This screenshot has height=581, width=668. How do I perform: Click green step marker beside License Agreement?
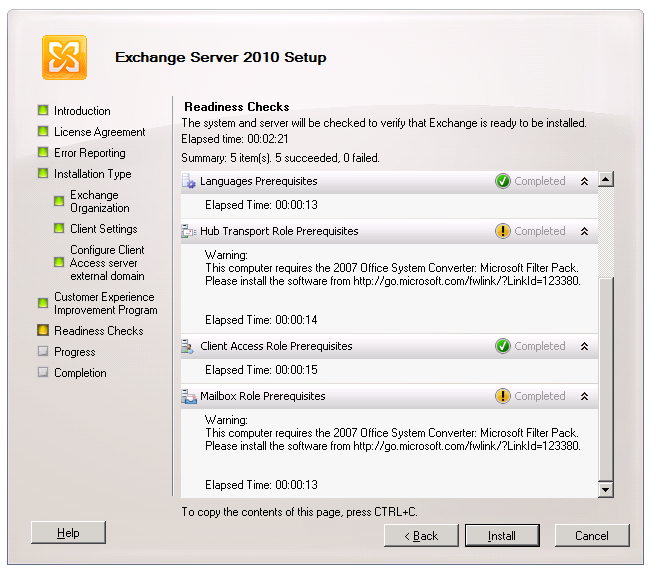pyautogui.click(x=43, y=131)
